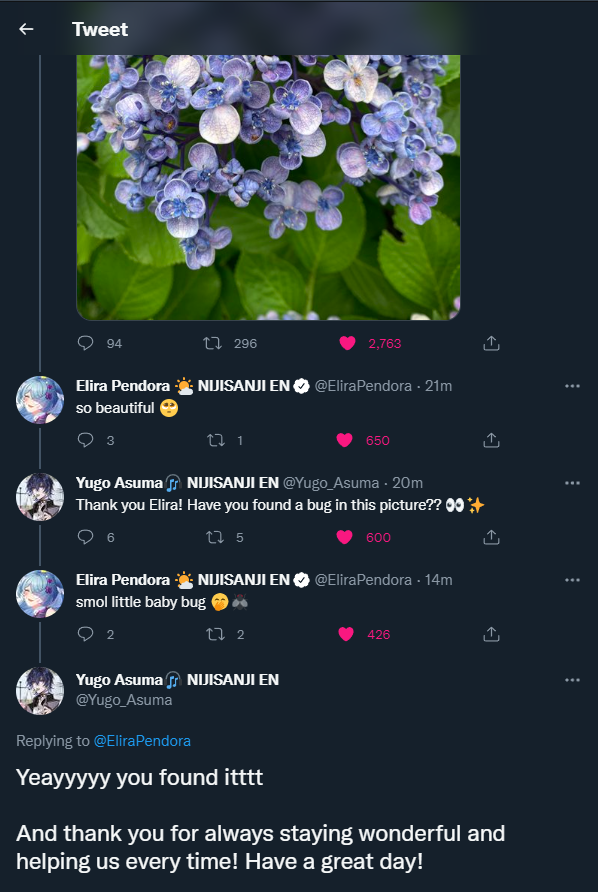This screenshot has width=598, height=892.
Task: Open more options for Elira's 'so beautiful' reply
Action: (572, 386)
